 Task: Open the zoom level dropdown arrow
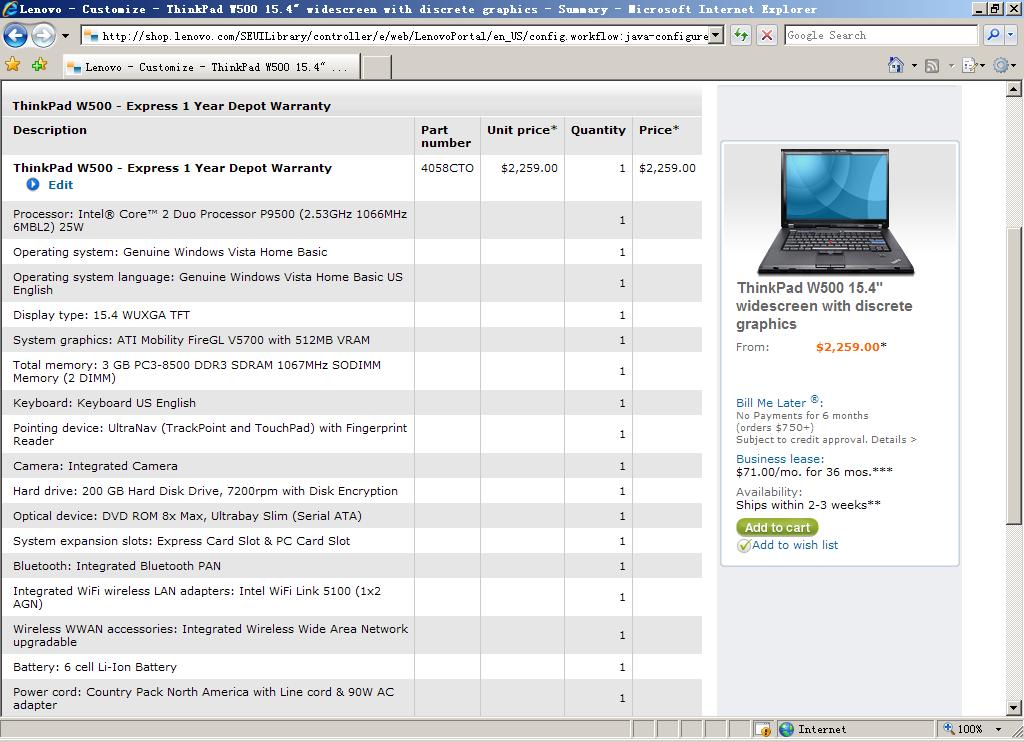click(x=998, y=729)
